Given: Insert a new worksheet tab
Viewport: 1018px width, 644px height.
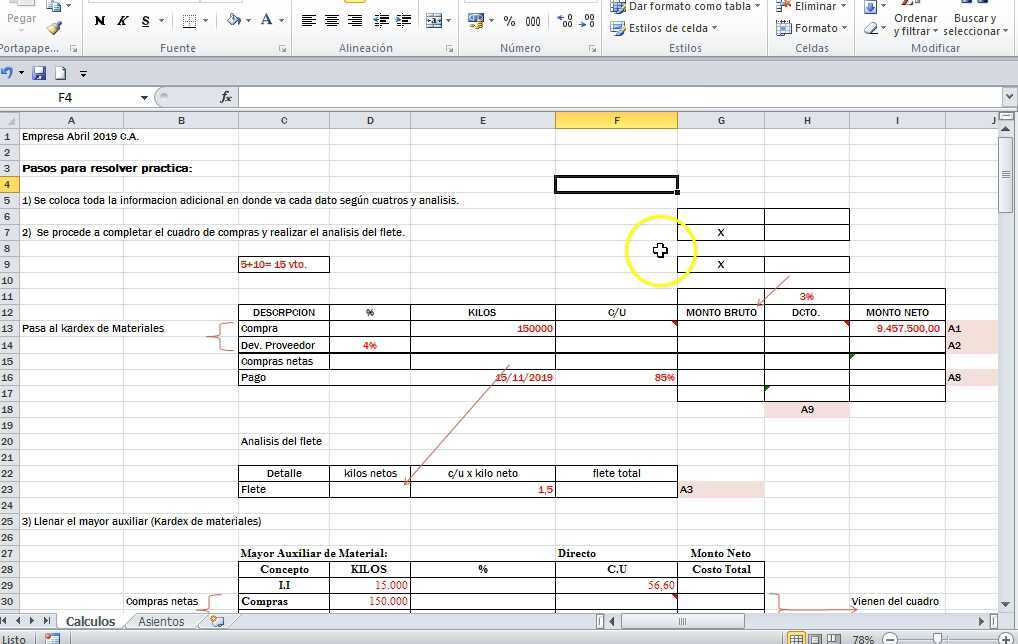Looking at the screenshot, I should tap(217, 621).
